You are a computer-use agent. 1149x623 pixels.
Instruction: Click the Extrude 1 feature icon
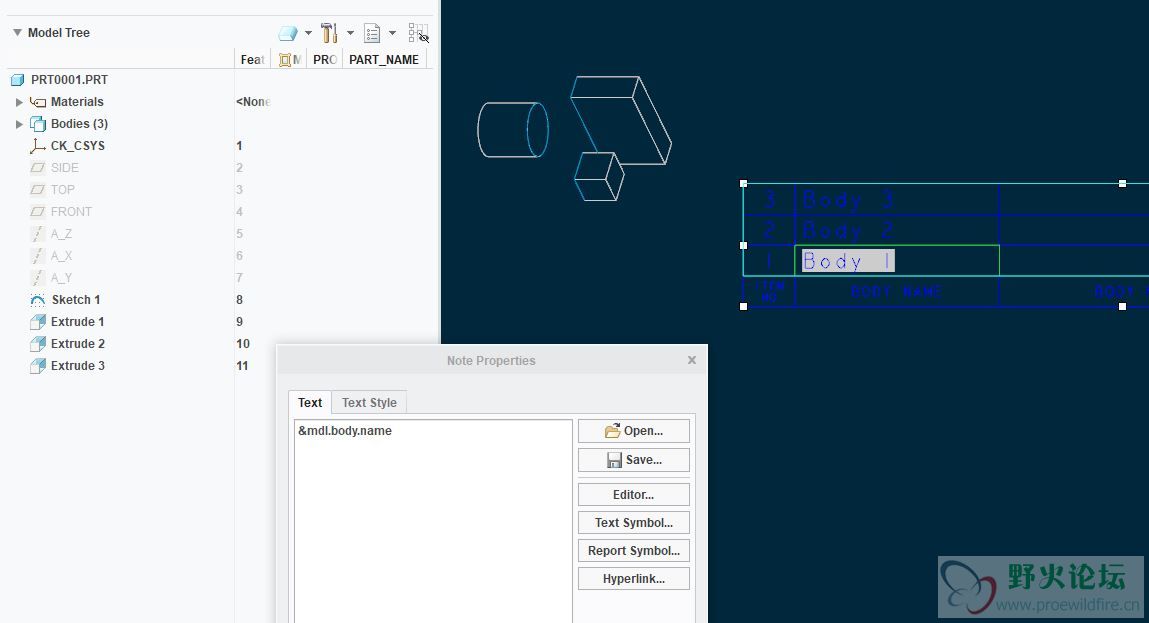pos(37,322)
